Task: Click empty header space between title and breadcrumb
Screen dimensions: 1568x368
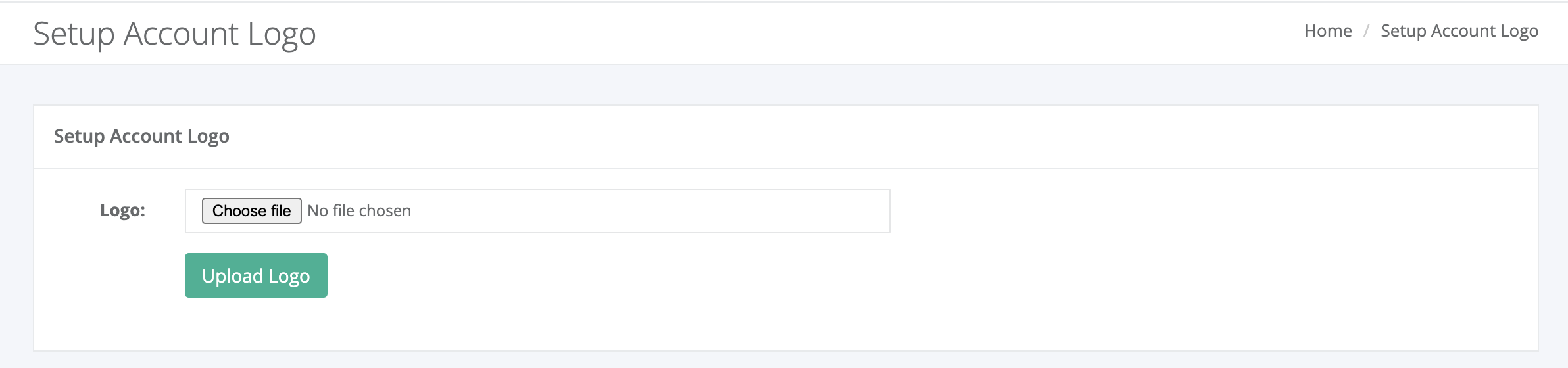Action: (809, 33)
